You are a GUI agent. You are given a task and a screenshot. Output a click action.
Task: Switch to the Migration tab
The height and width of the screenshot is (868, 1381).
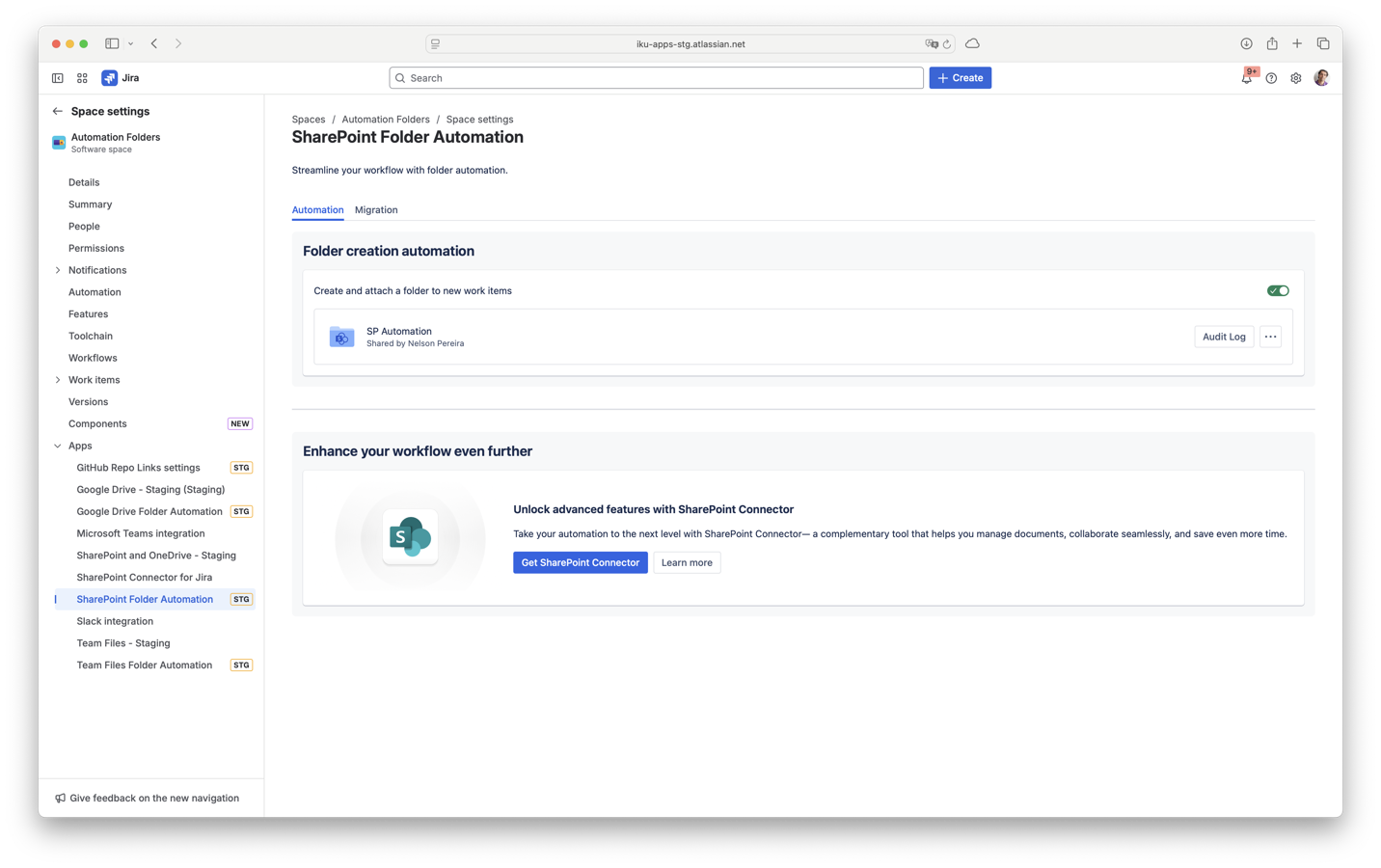[376, 209]
